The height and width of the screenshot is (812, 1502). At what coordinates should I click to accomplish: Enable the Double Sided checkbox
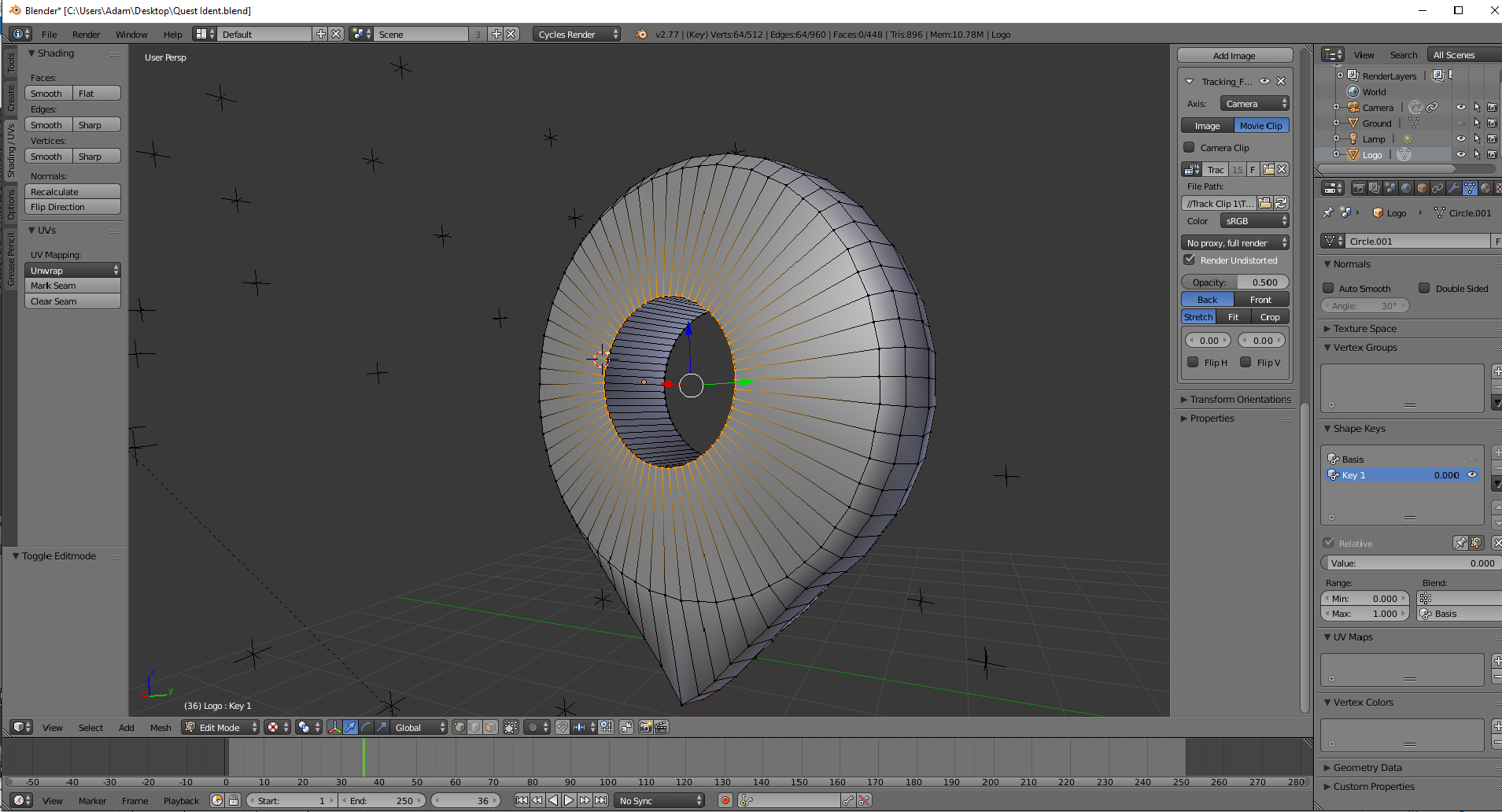1424,288
